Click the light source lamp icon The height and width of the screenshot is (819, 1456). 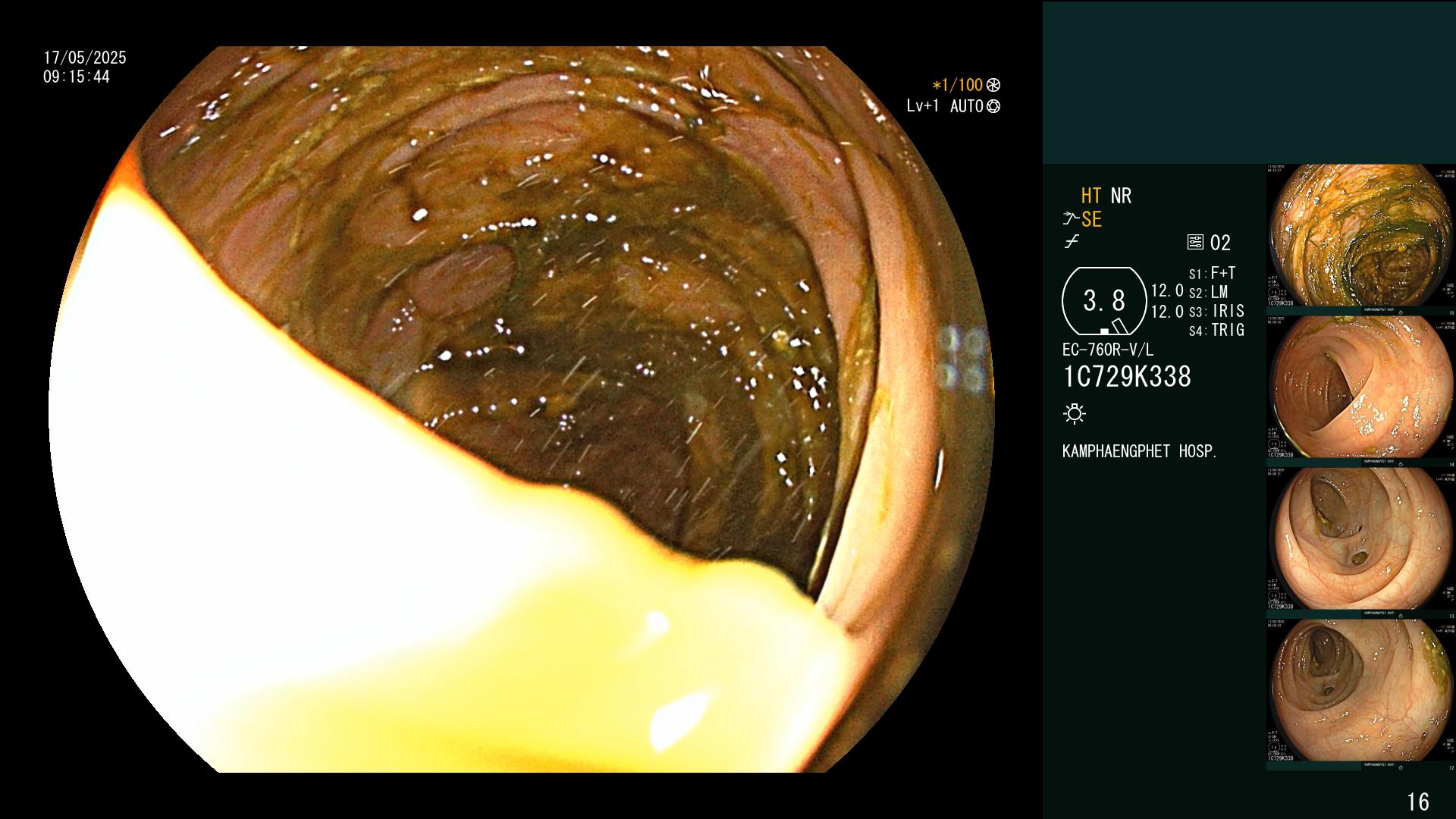pyautogui.click(x=1075, y=414)
